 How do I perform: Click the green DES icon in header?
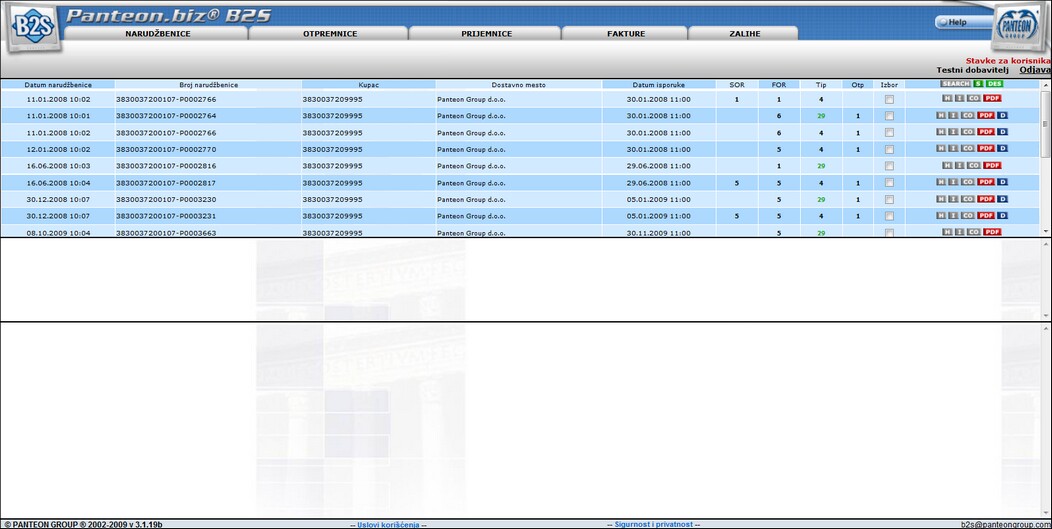994,84
